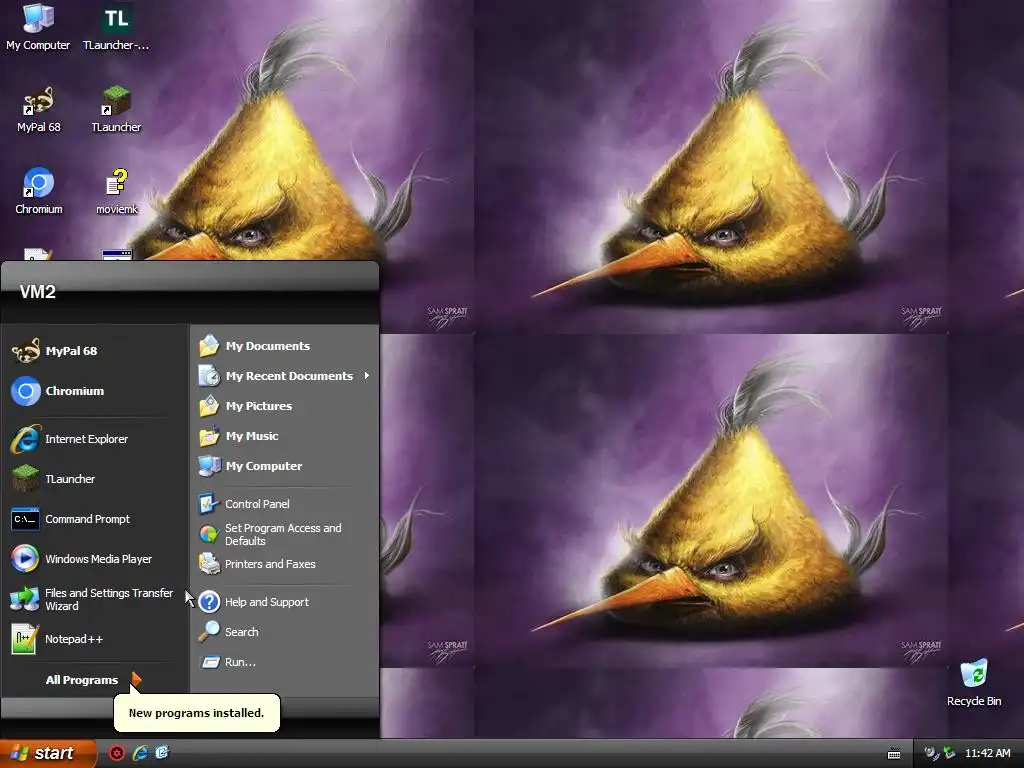Open Search from the Start menu
Screen dimensions: 1024x768
[x=285, y=632]
